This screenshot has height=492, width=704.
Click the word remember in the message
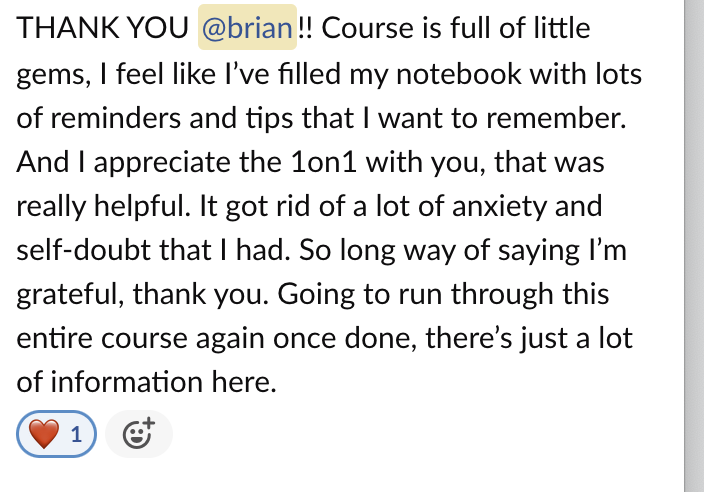(556, 118)
